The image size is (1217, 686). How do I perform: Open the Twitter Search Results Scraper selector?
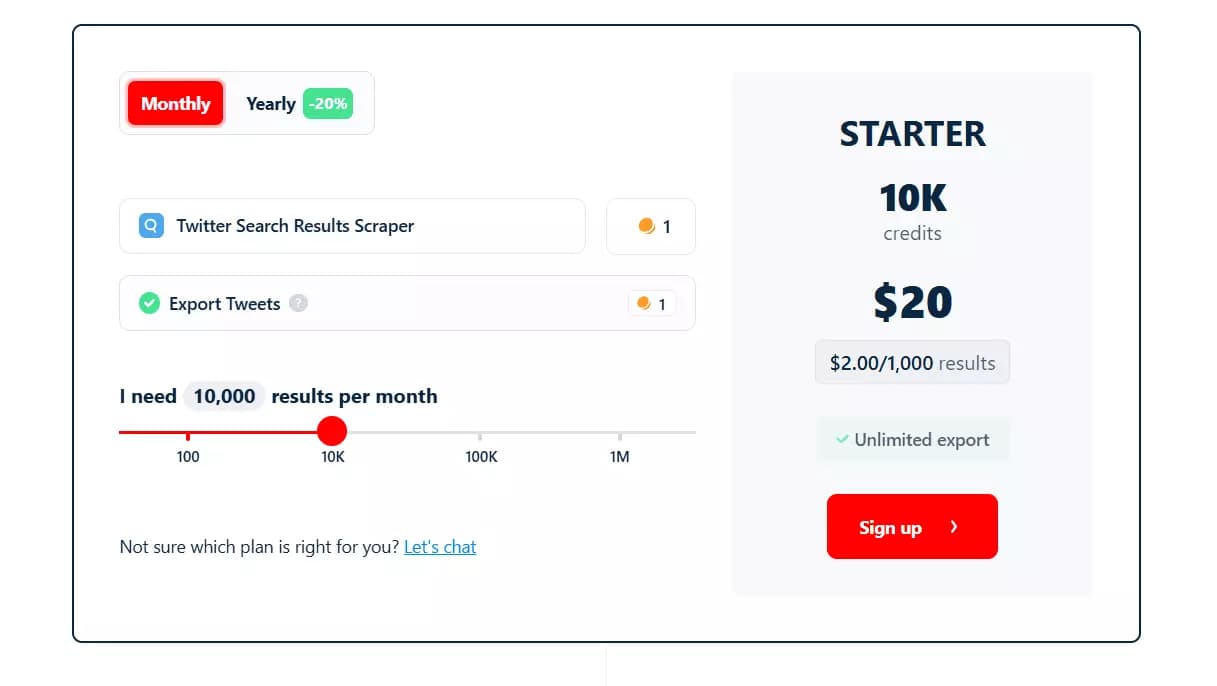click(x=352, y=226)
